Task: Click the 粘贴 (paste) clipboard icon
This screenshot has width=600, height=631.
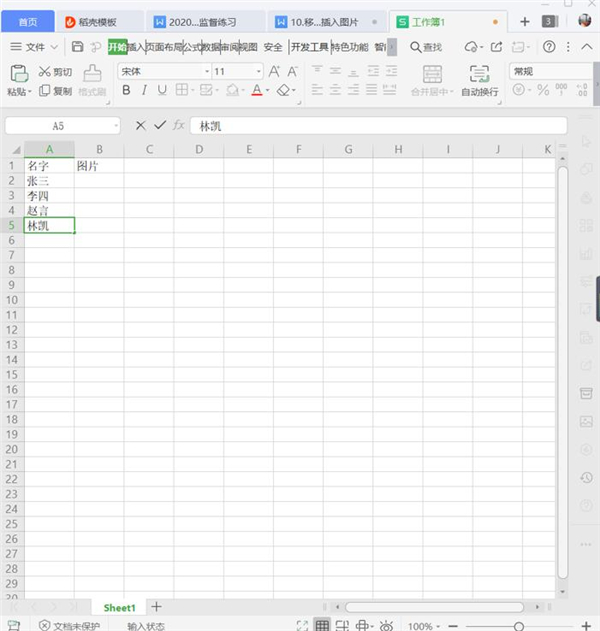Action: pyautogui.click(x=18, y=73)
